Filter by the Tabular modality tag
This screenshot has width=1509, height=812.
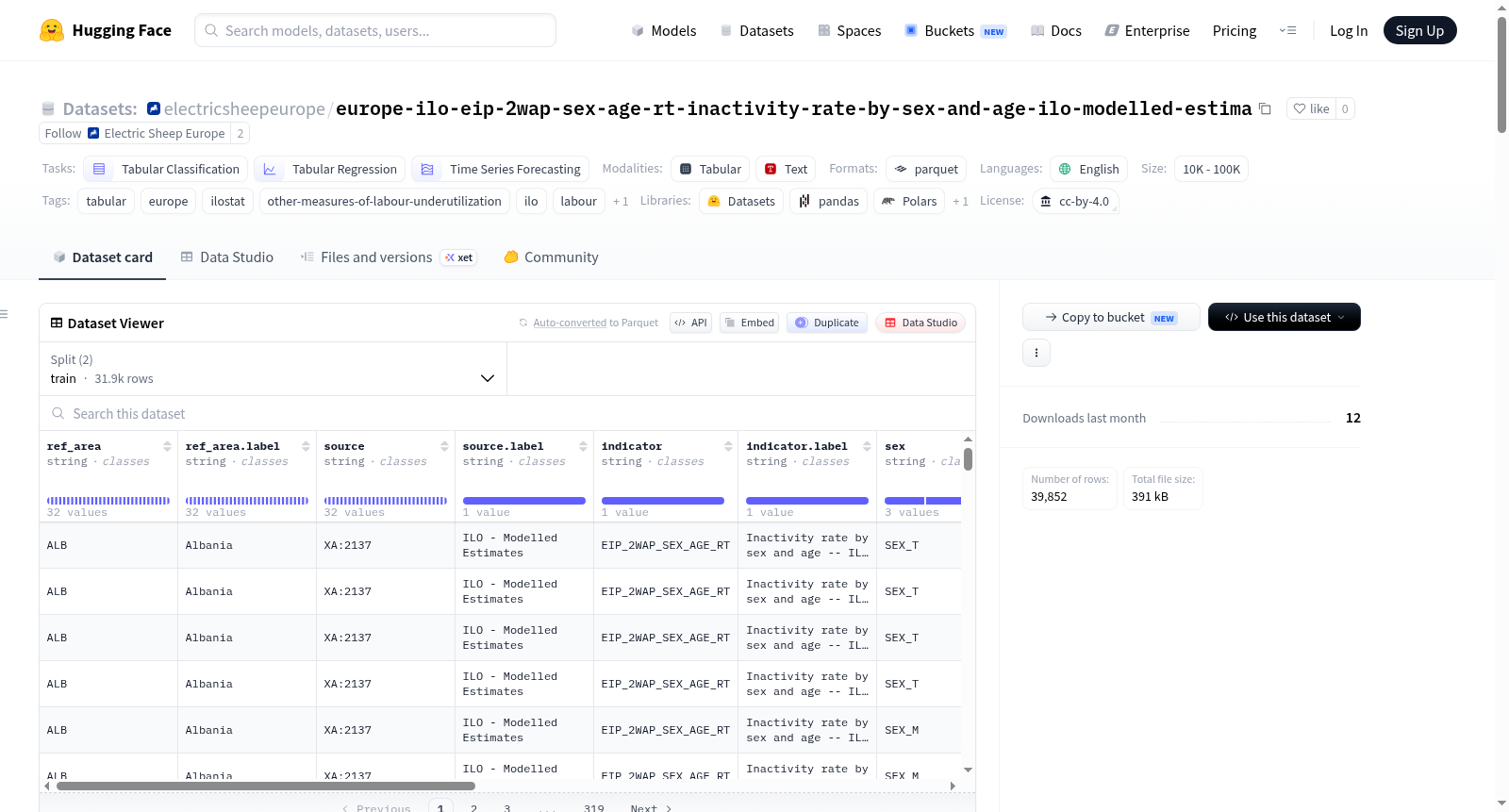[x=710, y=169]
